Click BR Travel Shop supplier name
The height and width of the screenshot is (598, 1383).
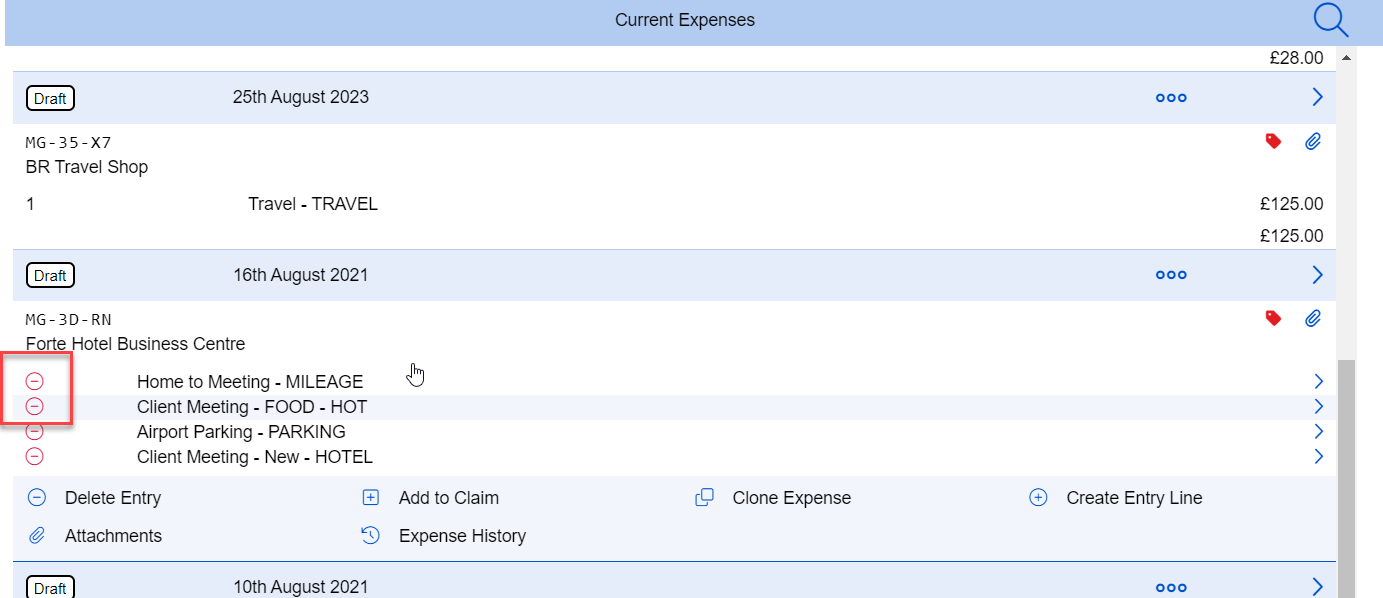(x=87, y=167)
